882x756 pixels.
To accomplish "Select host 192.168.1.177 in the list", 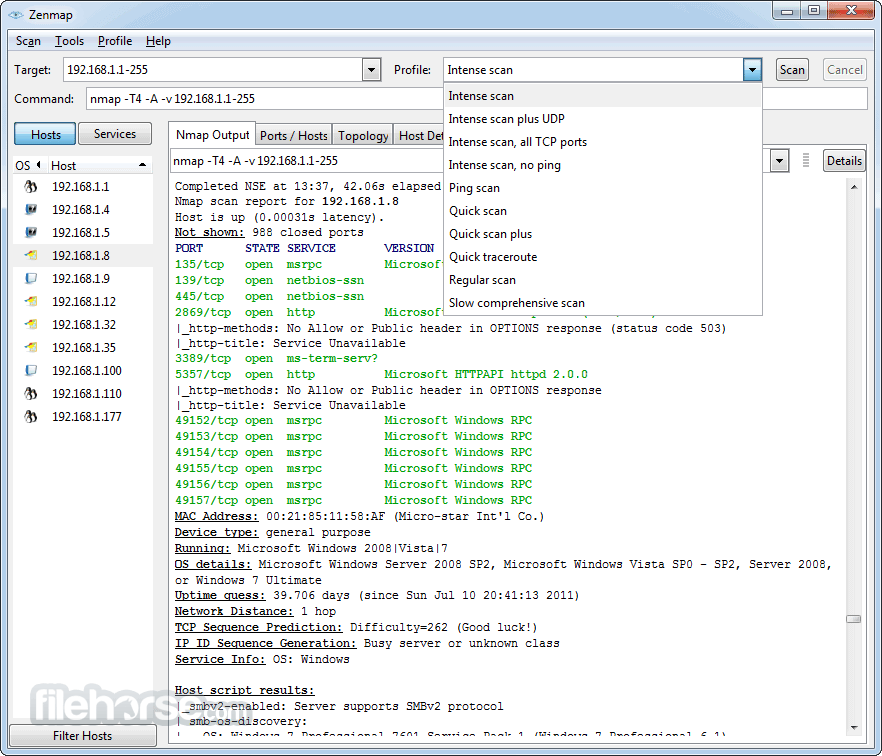I will [x=83, y=417].
